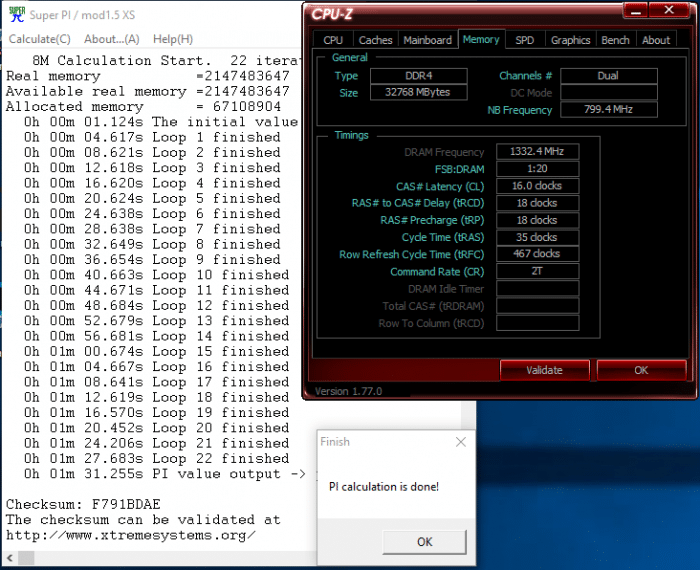
Task: Click the DRAM Frequency value 1332.4 MHz
Action: pos(538,152)
